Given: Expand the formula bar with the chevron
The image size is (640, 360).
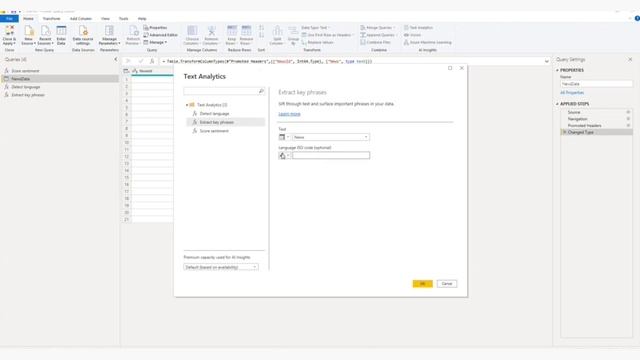Looking at the screenshot, I should (x=547, y=61).
